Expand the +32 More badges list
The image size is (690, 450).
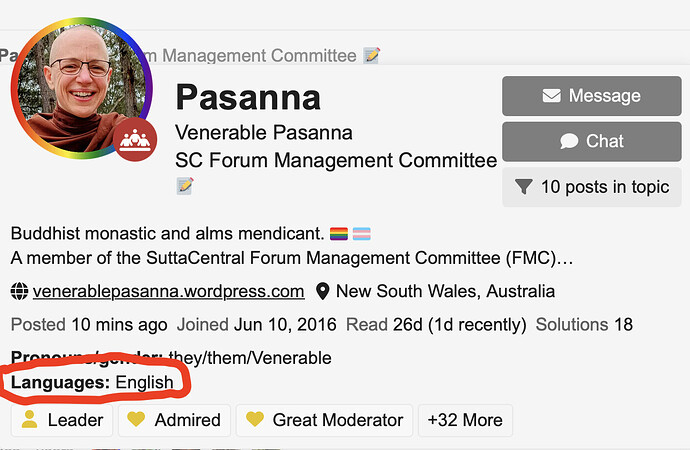(465, 420)
